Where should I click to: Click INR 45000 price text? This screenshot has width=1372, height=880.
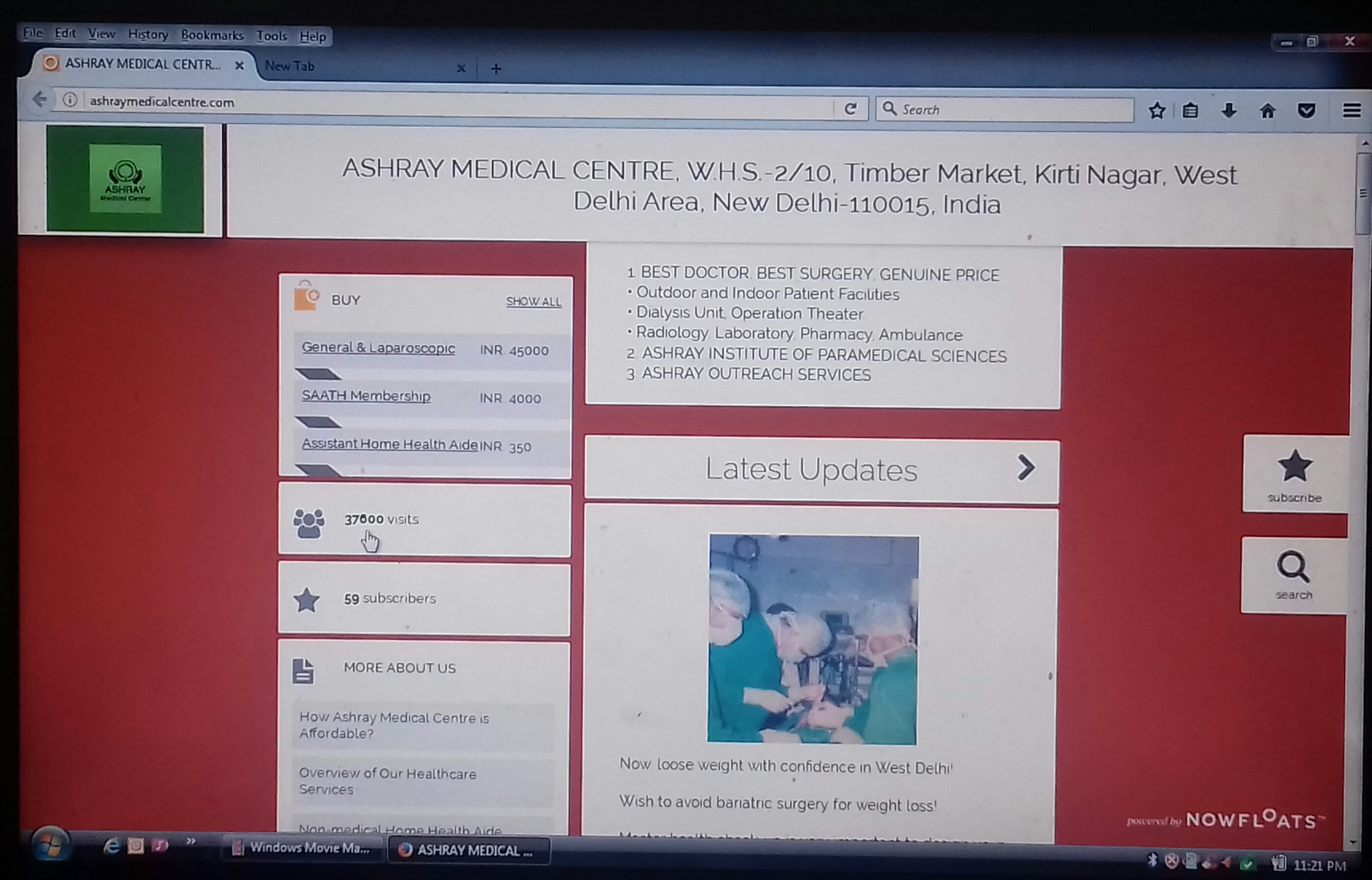514,350
